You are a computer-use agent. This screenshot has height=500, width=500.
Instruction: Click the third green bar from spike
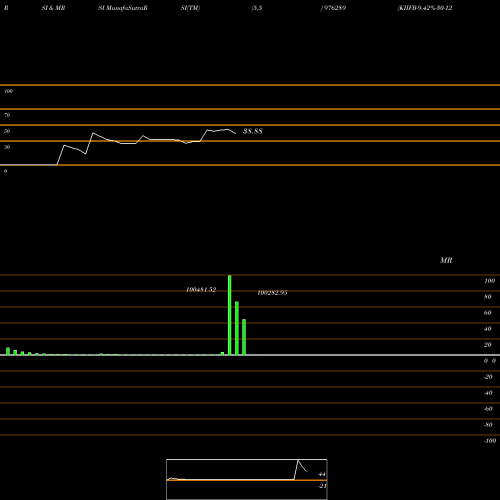pyautogui.click(x=244, y=337)
